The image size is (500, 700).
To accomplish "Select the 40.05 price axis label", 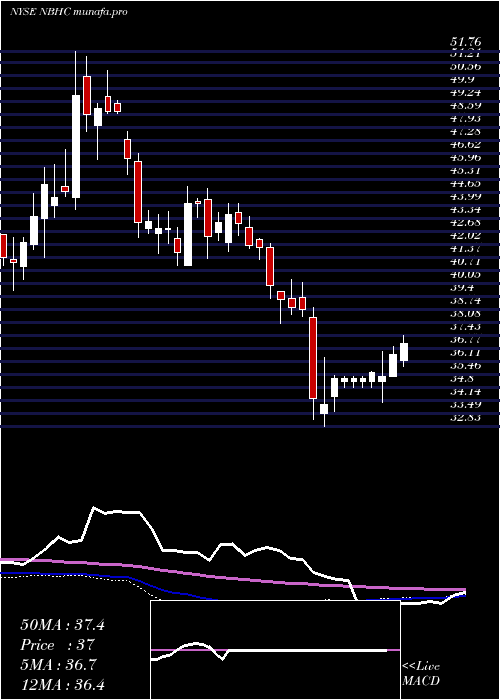I will 466,274.
